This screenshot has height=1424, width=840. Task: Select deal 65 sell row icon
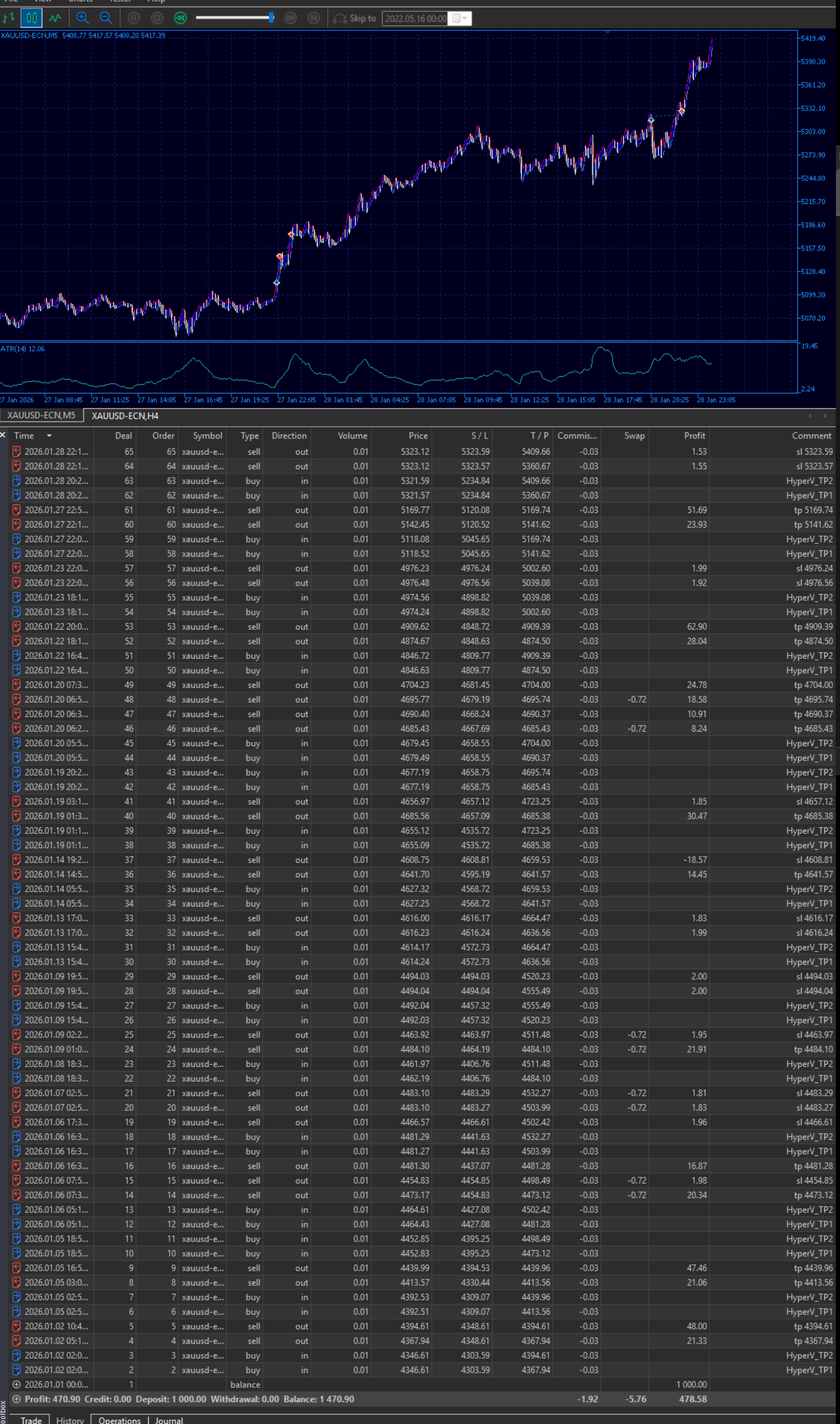16,451
